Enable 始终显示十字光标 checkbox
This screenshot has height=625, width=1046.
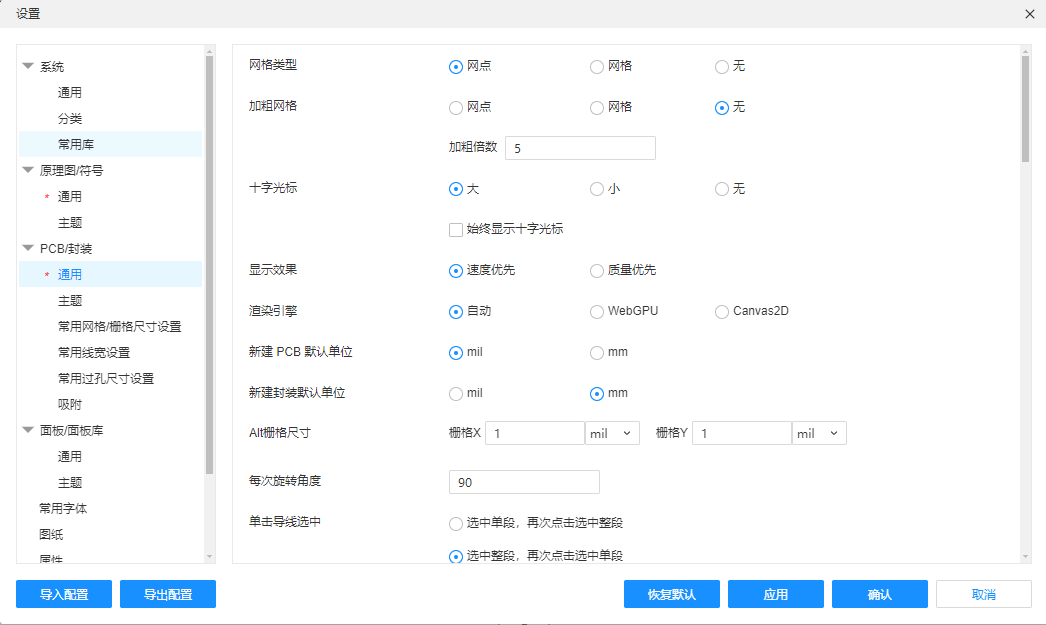(456, 229)
